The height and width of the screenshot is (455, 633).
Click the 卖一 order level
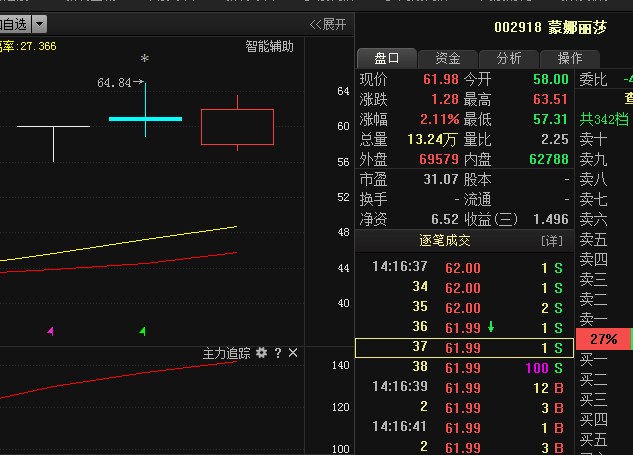coord(593,319)
